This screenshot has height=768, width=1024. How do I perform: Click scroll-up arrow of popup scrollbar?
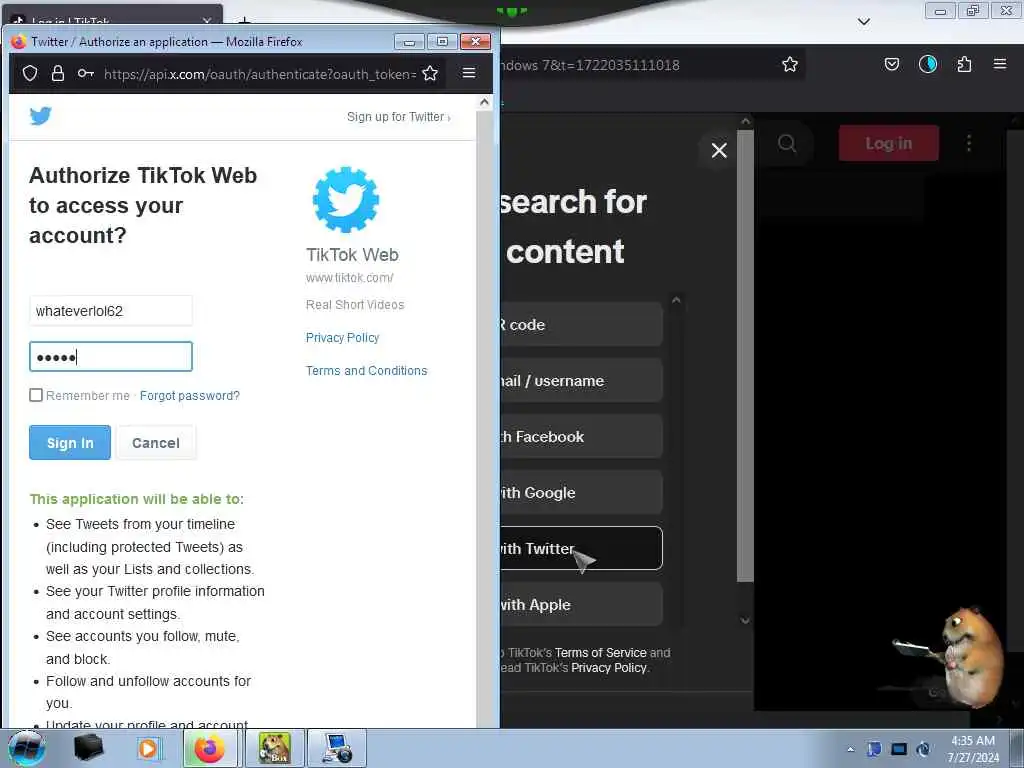[484, 102]
